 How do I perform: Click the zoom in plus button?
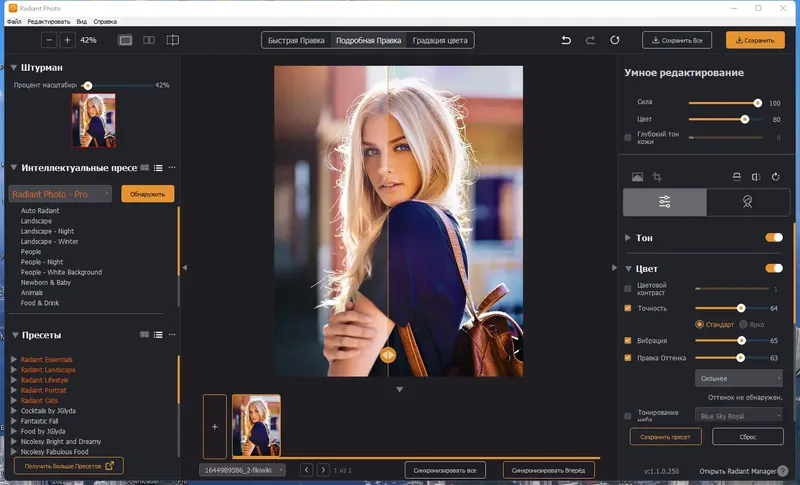[x=67, y=40]
